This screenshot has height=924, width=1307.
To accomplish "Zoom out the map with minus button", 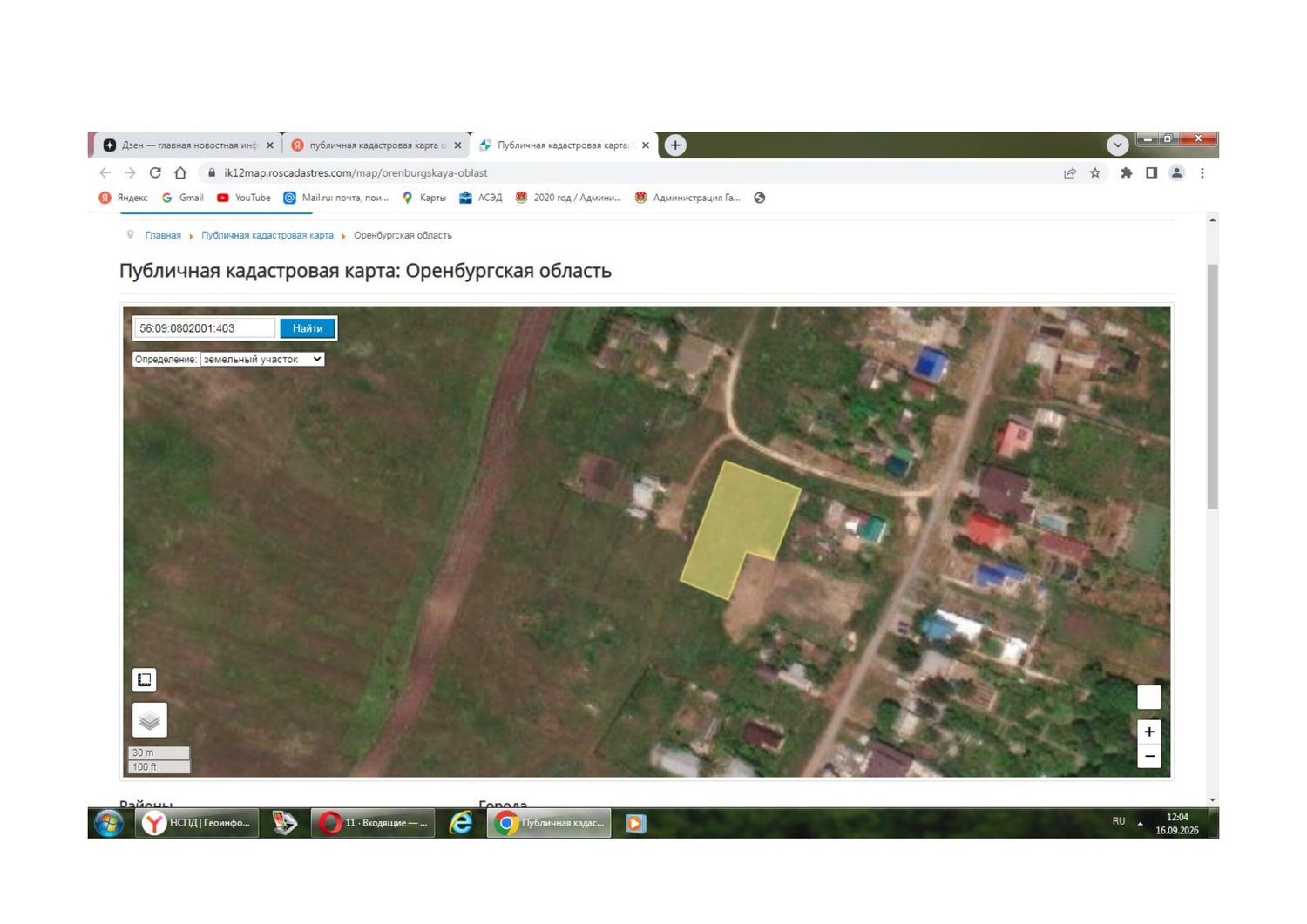I will pyautogui.click(x=1149, y=756).
